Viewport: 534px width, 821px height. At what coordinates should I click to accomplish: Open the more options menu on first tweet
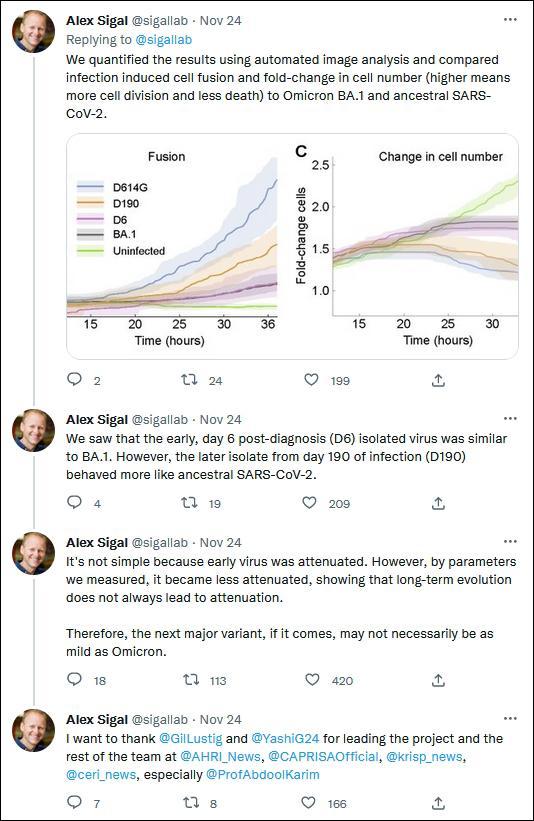pyautogui.click(x=510, y=20)
